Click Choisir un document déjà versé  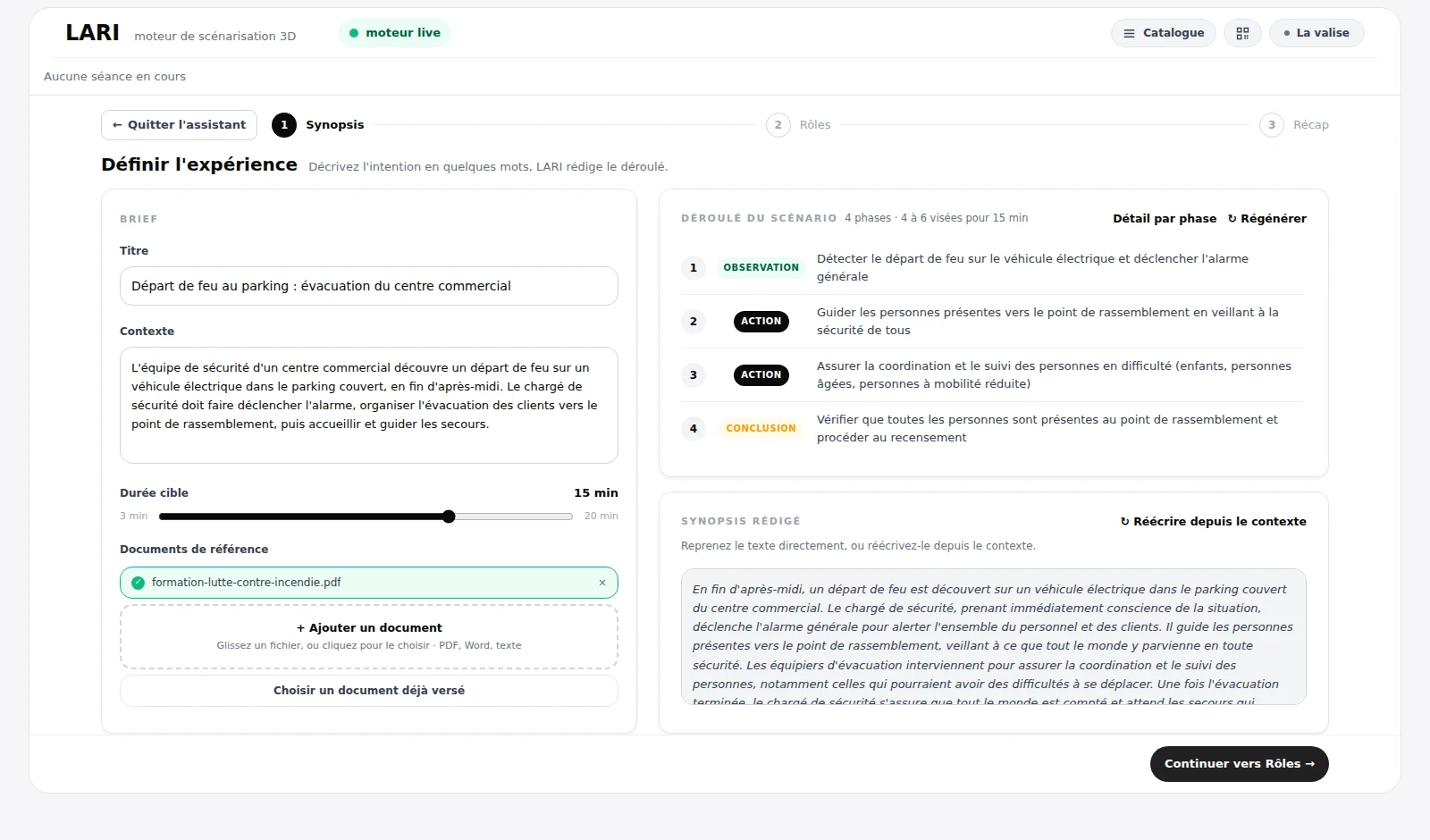click(369, 691)
